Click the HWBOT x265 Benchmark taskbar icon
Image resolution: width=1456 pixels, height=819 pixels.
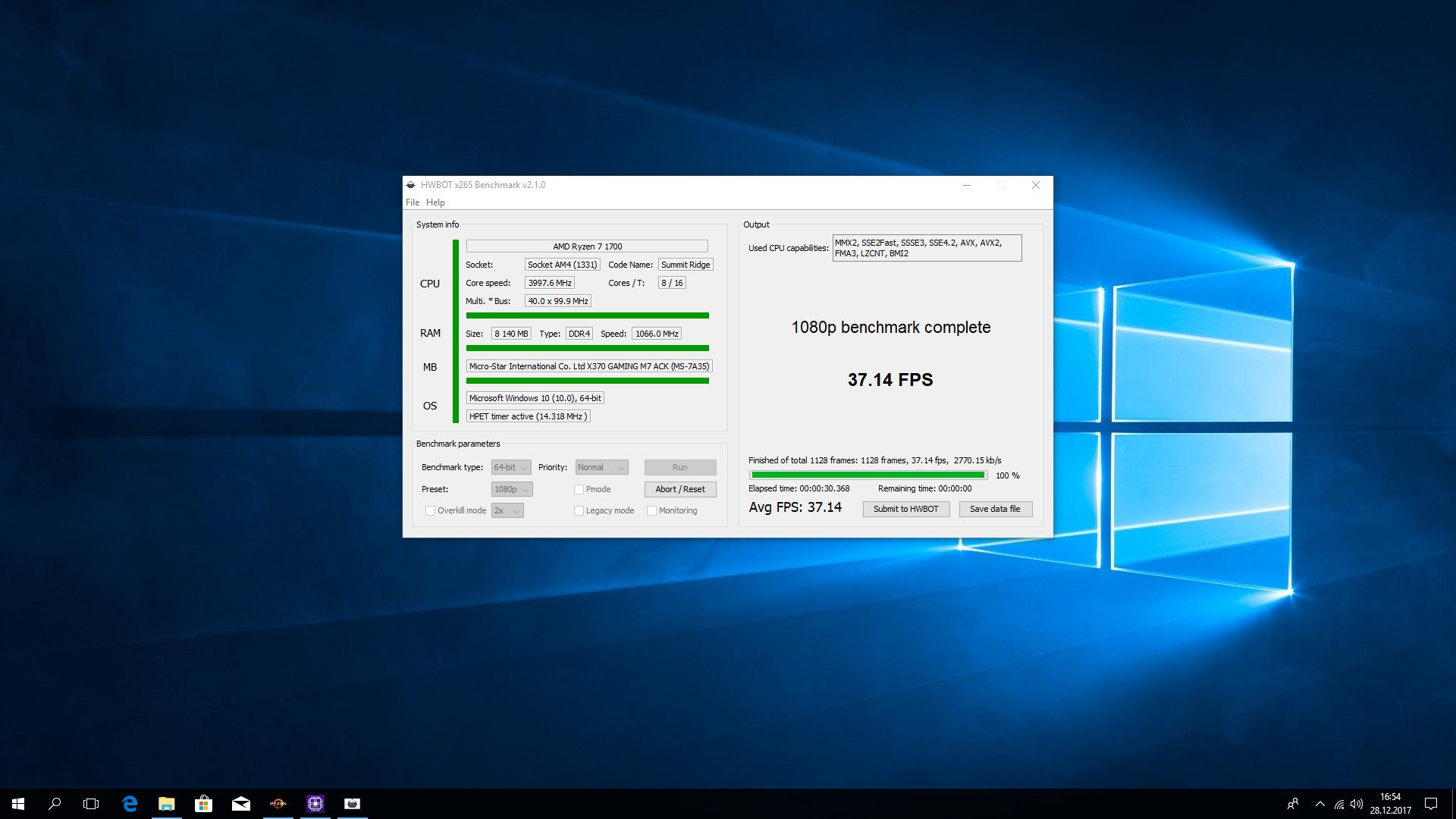(353, 804)
